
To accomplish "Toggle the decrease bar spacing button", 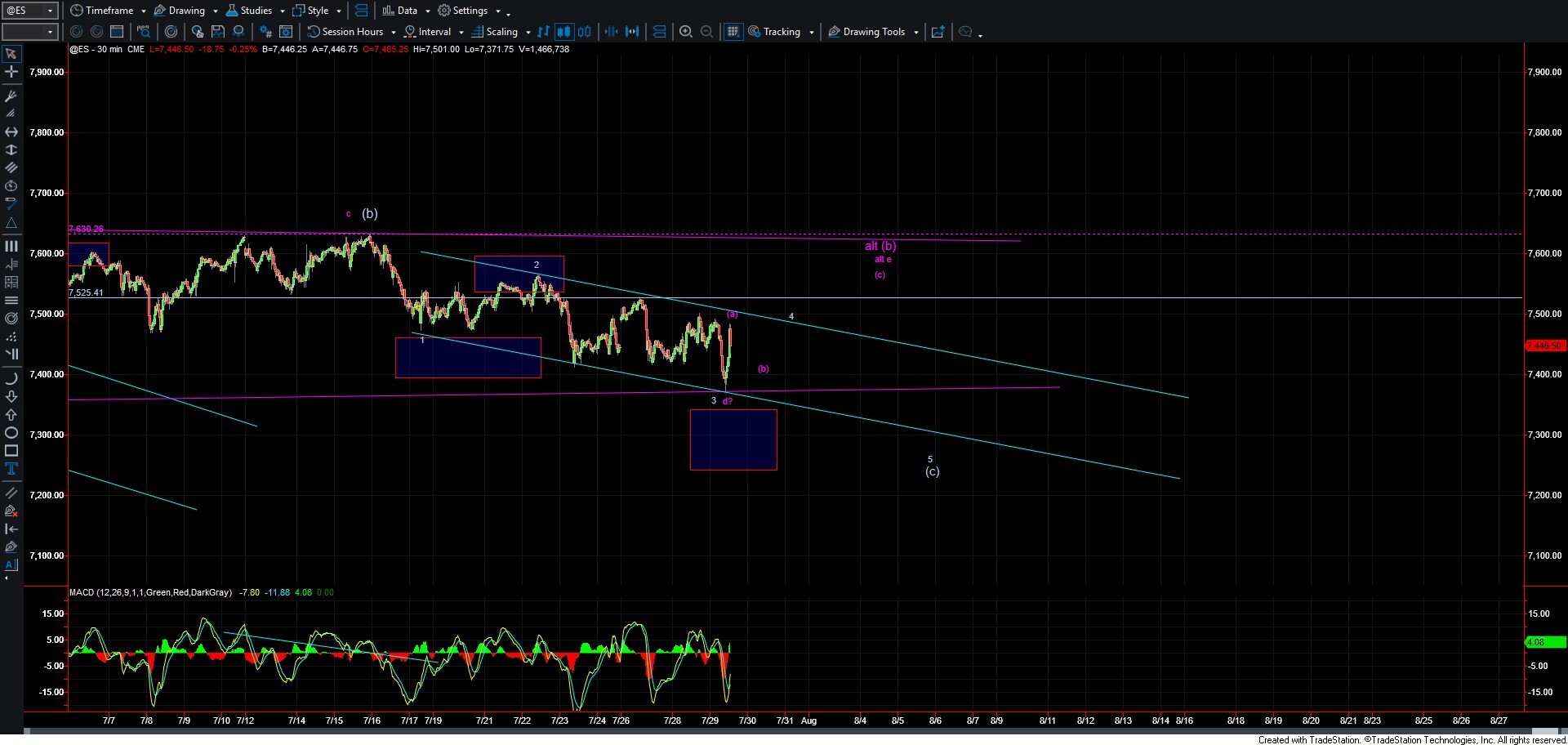I will (x=611, y=32).
